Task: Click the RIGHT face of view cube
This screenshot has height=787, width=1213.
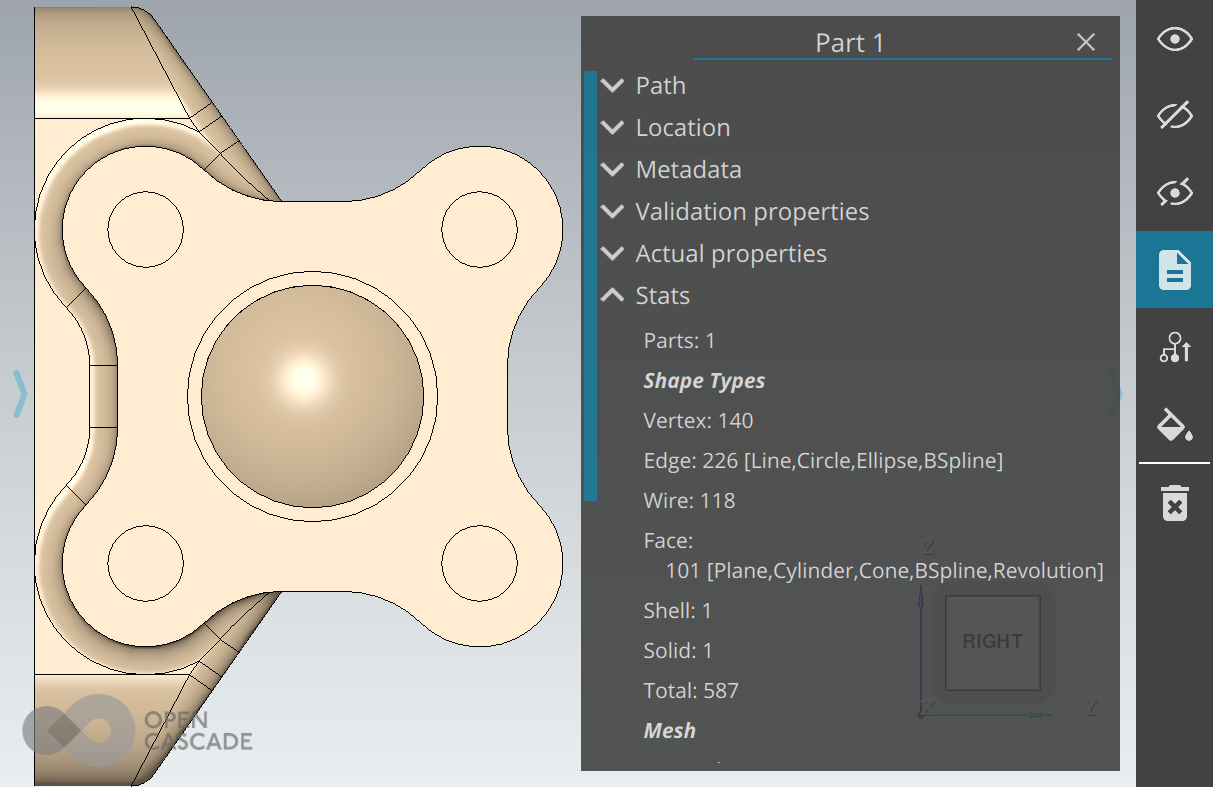Action: tap(992, 642)
